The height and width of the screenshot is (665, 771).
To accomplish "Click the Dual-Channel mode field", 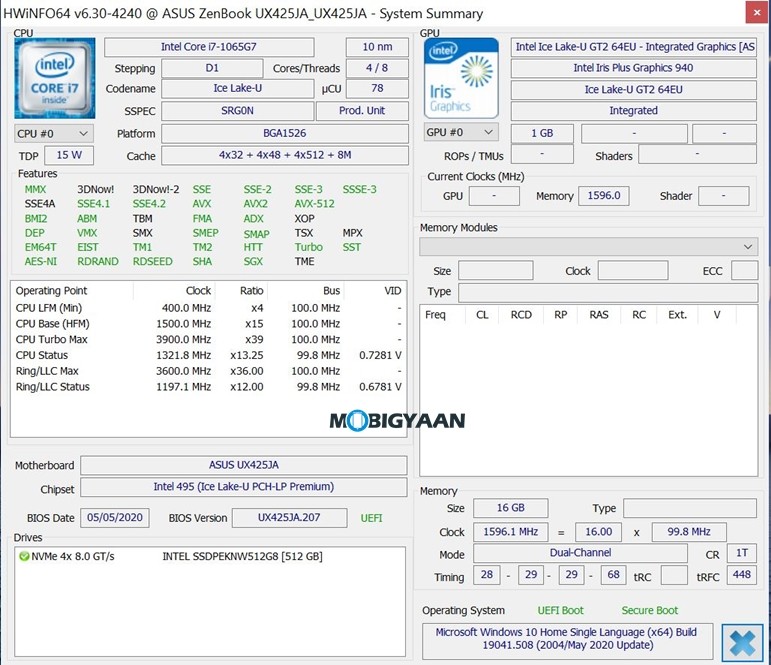I will pos(580,553).
